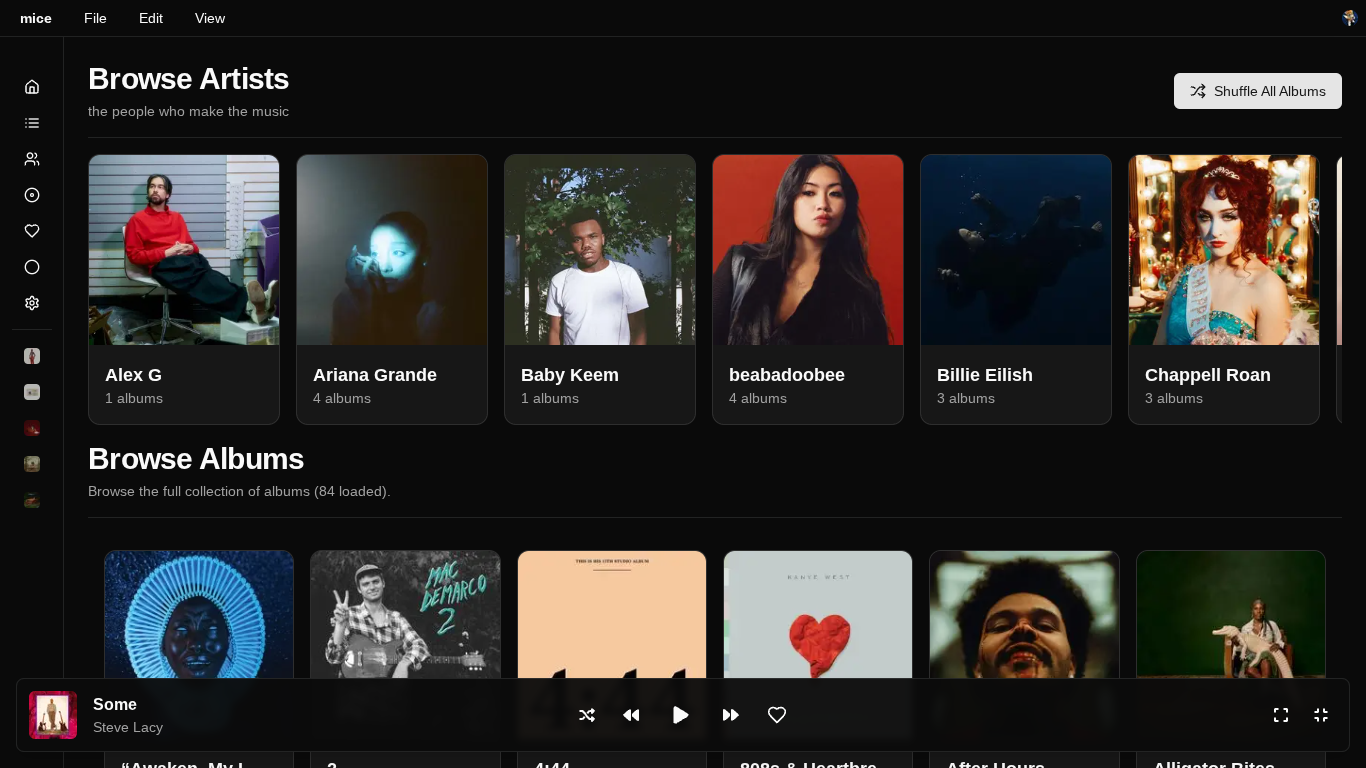Go to Home via the sidebar house icon
Image resolution: width=1366 pixels, height=768 pixels.
click(x=32, y=87)
